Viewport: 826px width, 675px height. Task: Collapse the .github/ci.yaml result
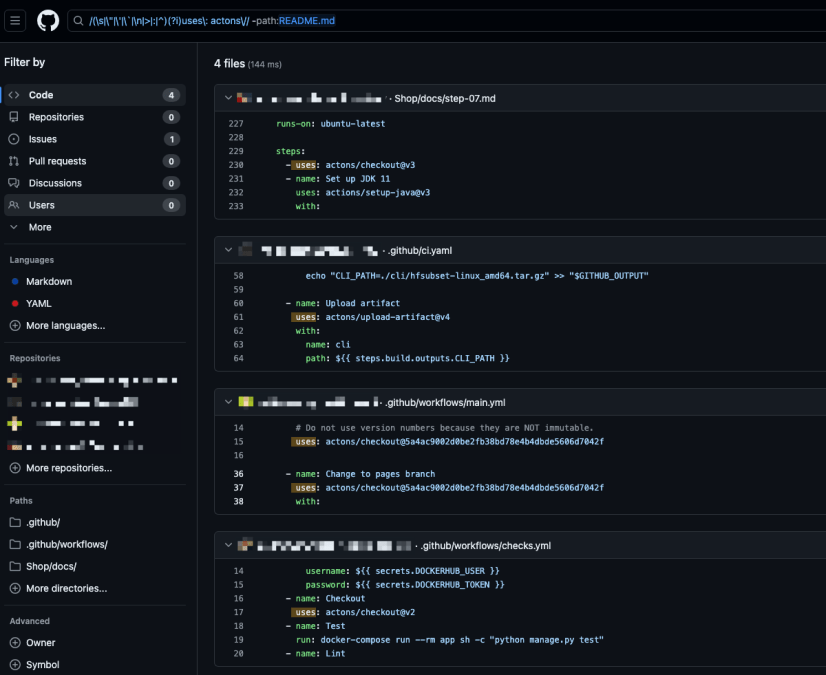tap(228, 250)
